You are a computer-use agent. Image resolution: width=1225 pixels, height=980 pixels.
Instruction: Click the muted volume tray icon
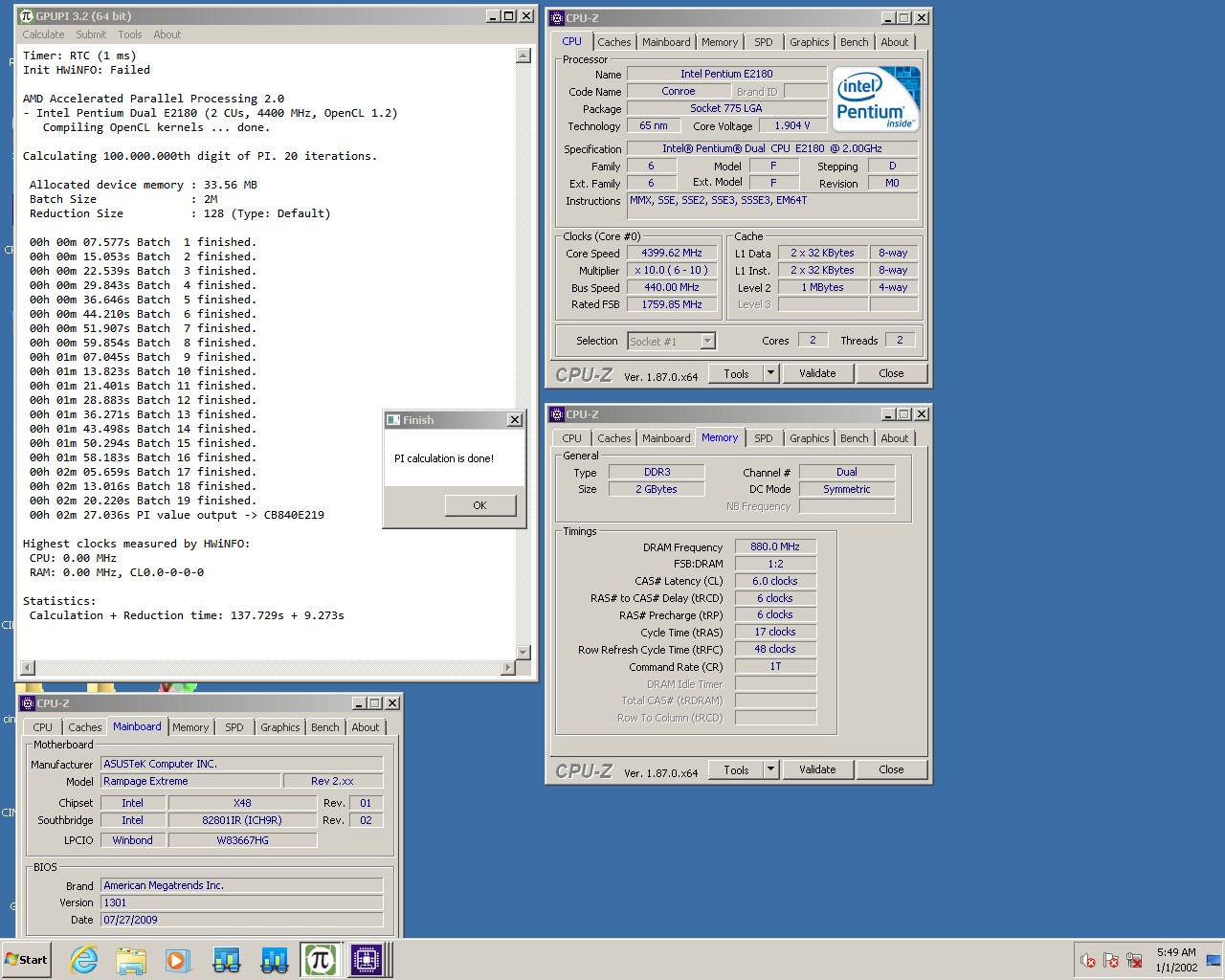1088,960
